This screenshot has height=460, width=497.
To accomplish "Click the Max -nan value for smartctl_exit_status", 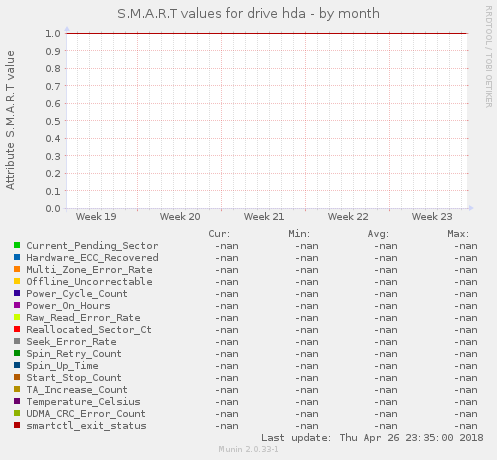I will coord(466,426).
